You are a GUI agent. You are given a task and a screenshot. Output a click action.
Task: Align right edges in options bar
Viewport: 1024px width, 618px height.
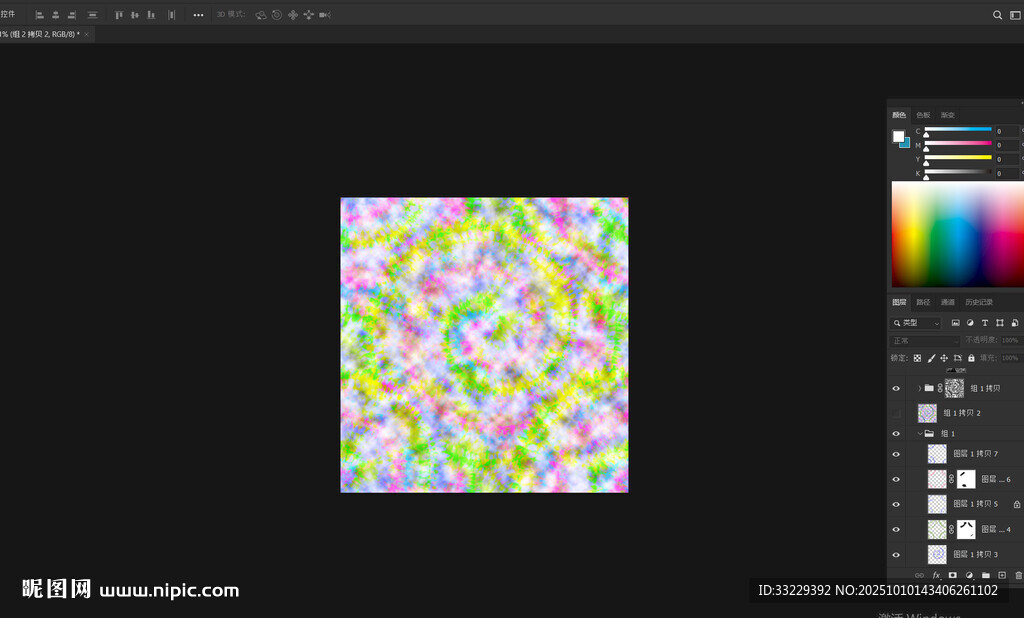72,14
